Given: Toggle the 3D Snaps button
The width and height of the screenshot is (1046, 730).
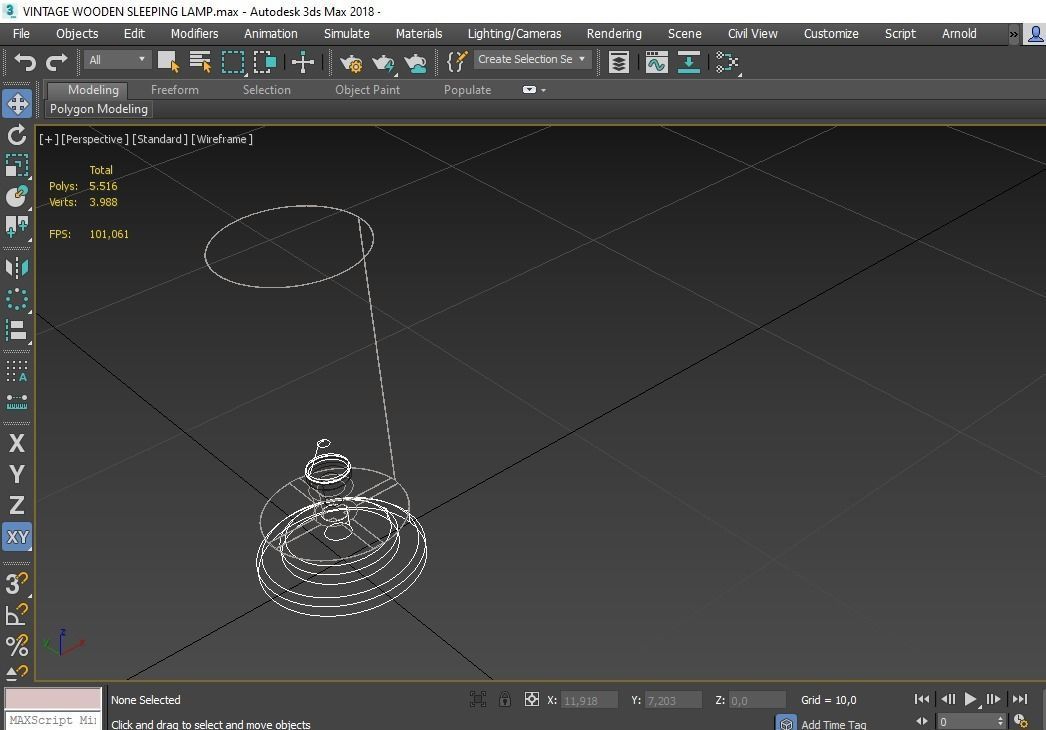Looking at the screenshot, I should point(17,584).
